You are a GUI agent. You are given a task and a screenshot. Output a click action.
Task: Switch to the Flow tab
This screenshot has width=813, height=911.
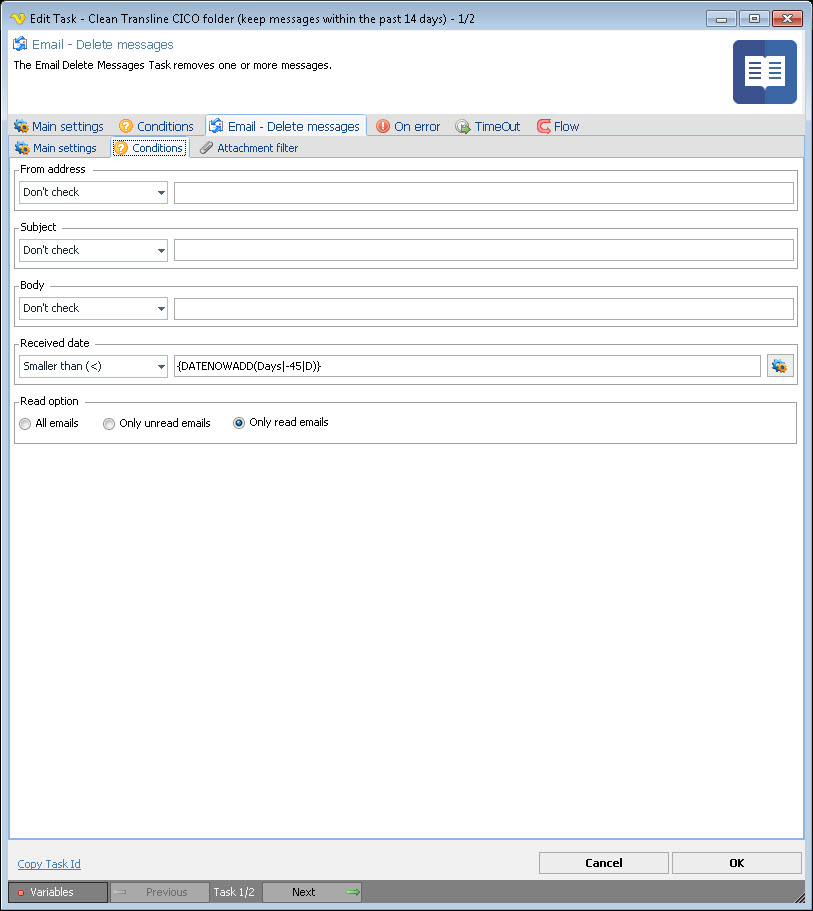[558, 127]
